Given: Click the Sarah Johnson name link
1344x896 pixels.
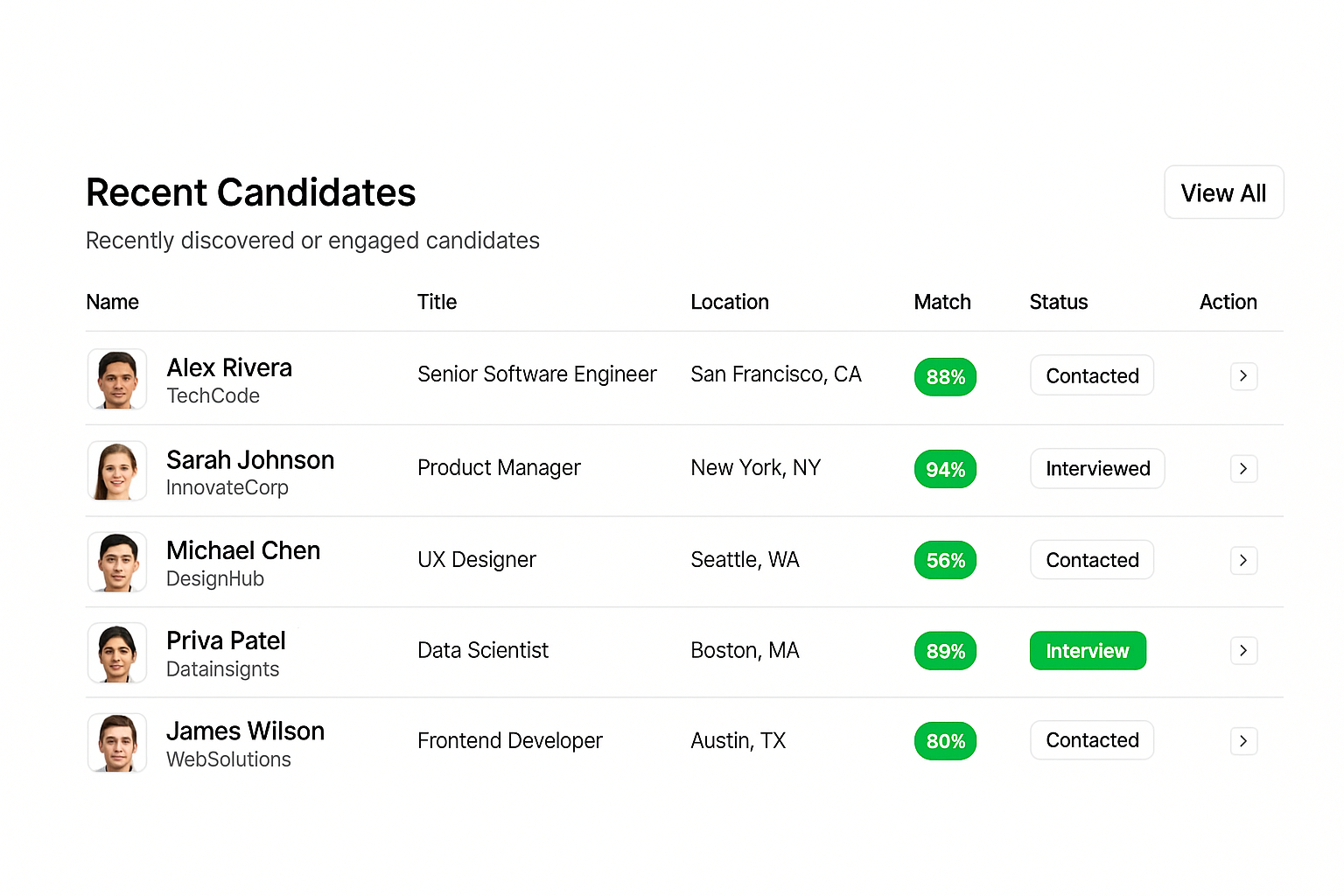Looking at the screenshot, I should click(250, 460).
